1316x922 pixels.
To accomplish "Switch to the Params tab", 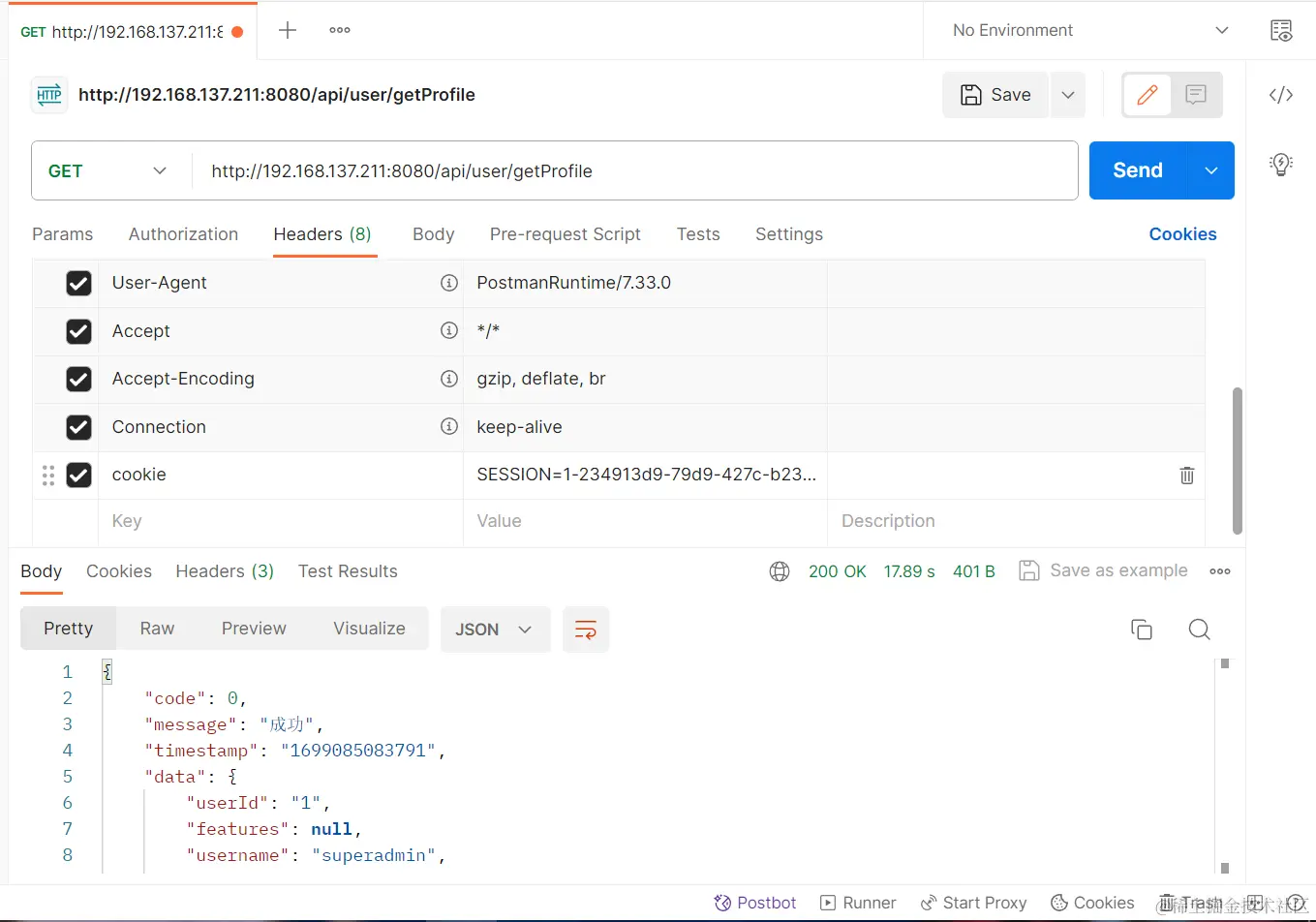I will click(63, 234).
